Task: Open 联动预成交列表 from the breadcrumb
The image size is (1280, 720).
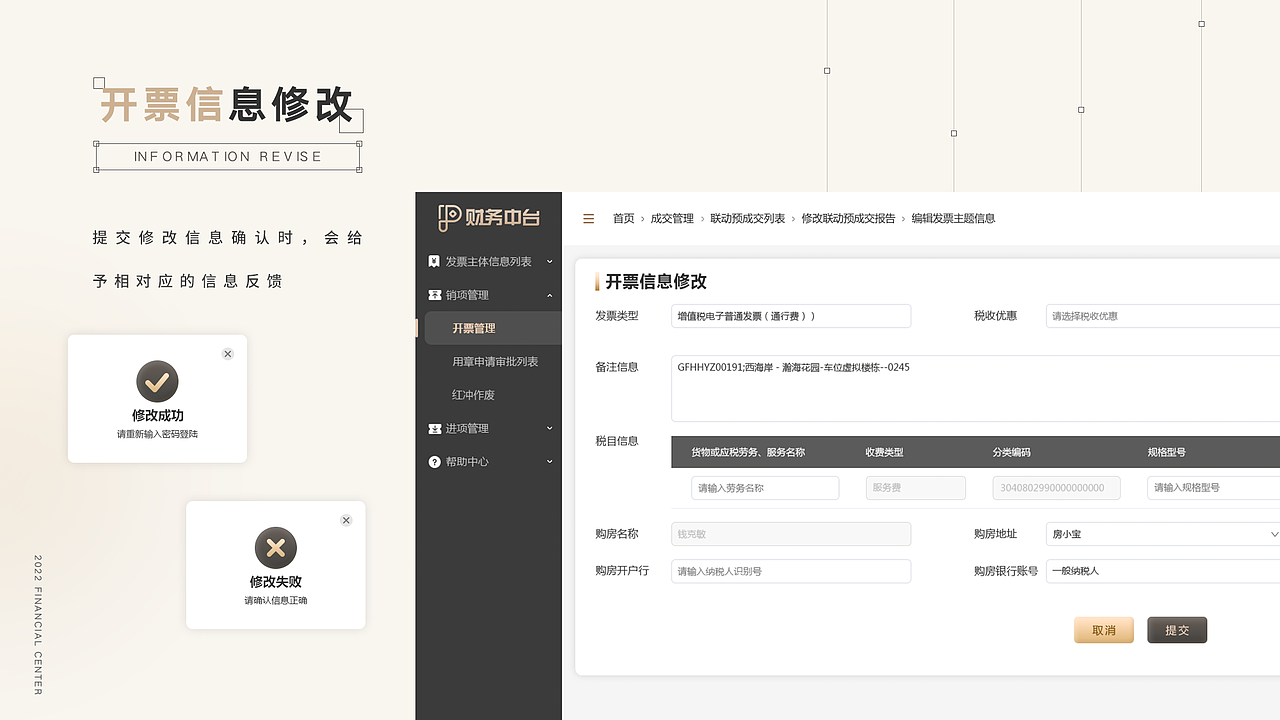Action: (748, 218)
